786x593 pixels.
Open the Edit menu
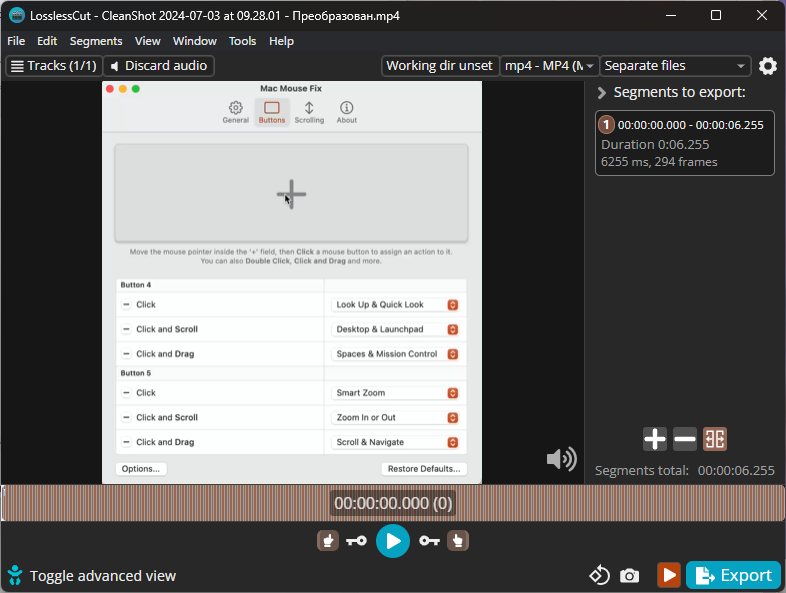[x=47, y=41]
